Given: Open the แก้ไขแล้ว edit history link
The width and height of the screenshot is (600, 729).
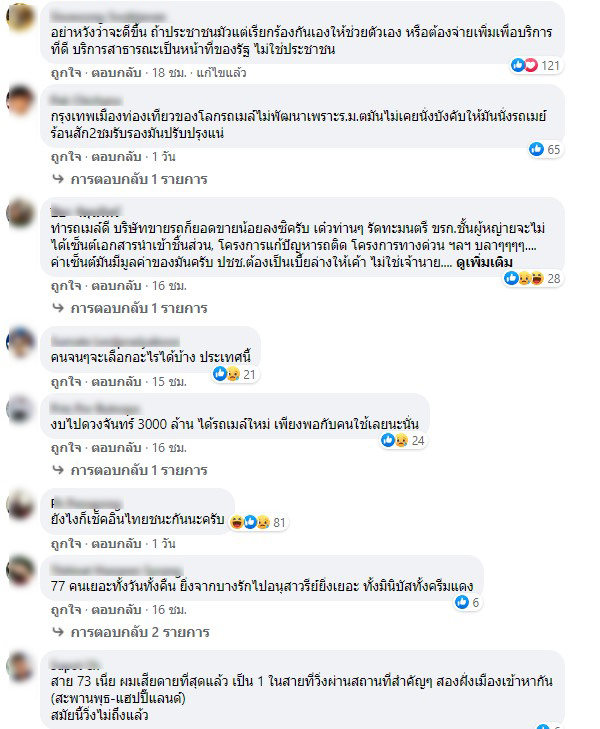Looking at the screenshot, I should 221,73.
